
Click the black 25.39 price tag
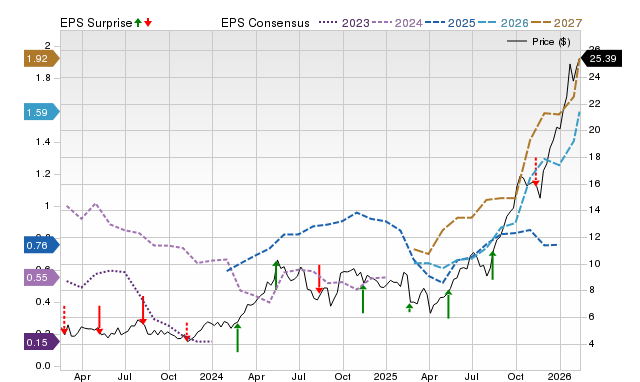[601, 58]
